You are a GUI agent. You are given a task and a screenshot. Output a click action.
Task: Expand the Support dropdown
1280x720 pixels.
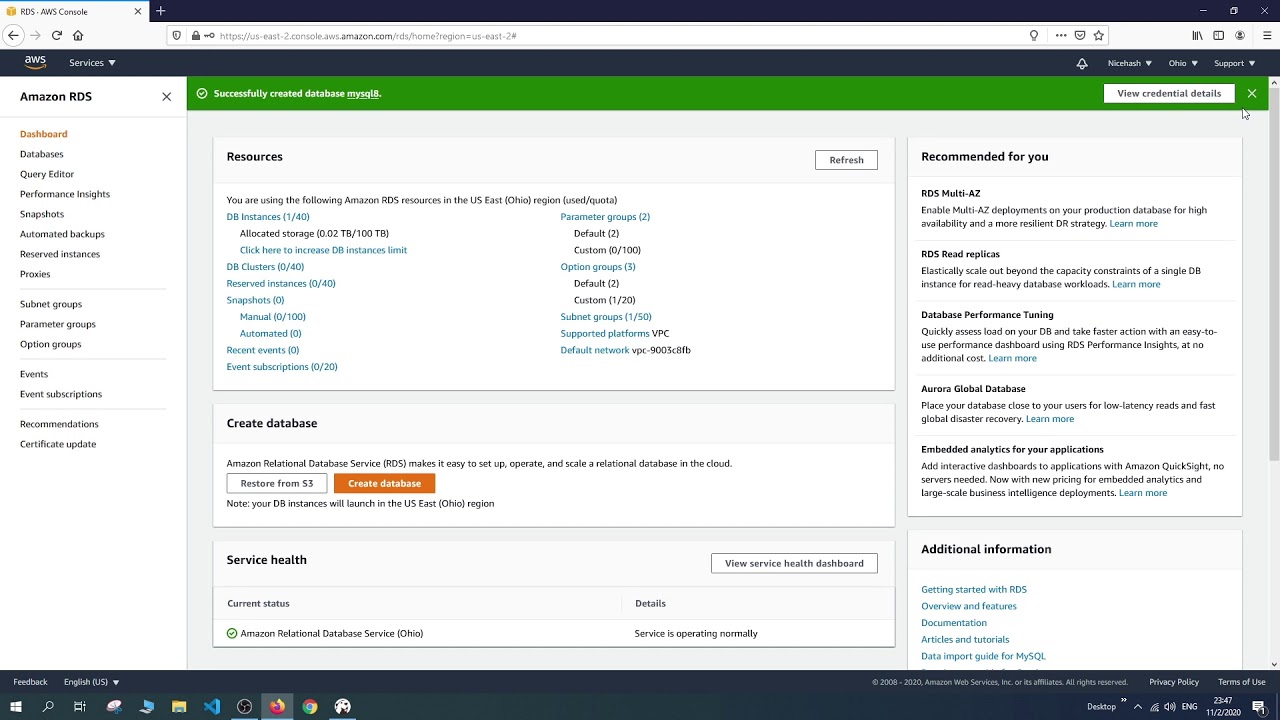[1234, 63]
